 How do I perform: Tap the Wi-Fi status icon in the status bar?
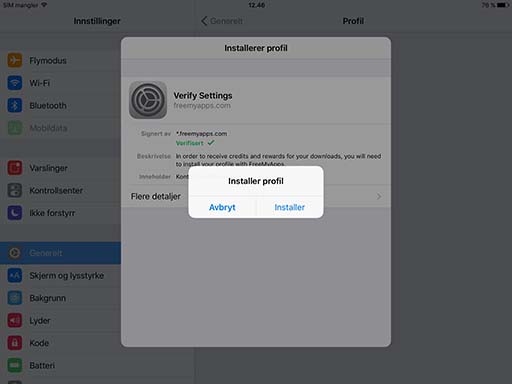[x=44, y=5]
